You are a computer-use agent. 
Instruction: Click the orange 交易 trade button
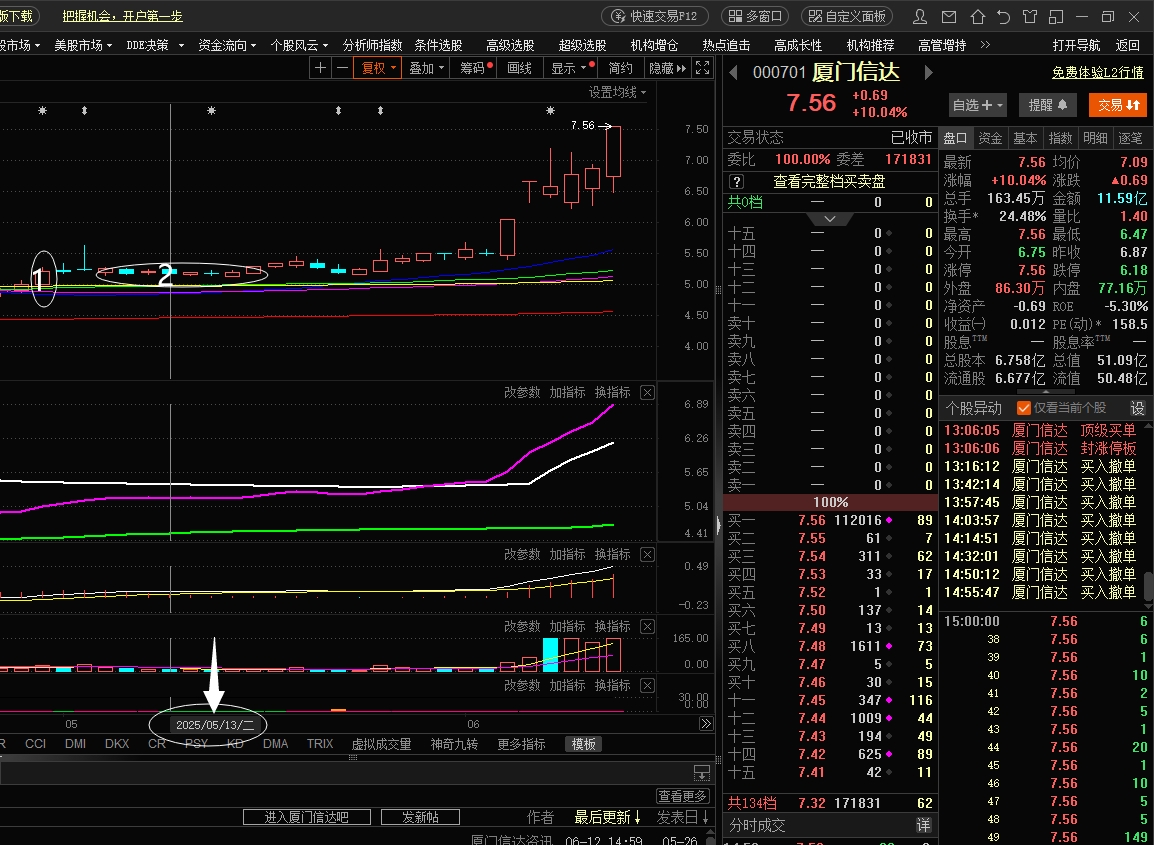(1118, 105)
